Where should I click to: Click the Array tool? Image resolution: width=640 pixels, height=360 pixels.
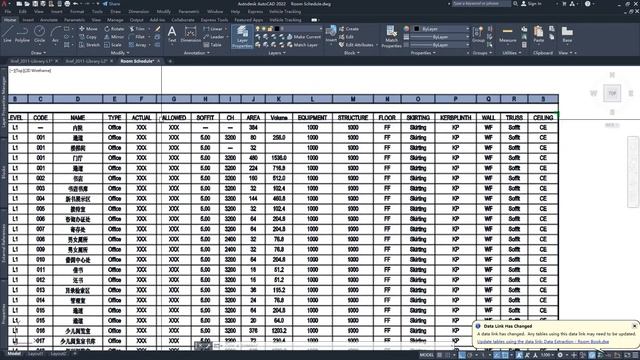pos(138,45)
